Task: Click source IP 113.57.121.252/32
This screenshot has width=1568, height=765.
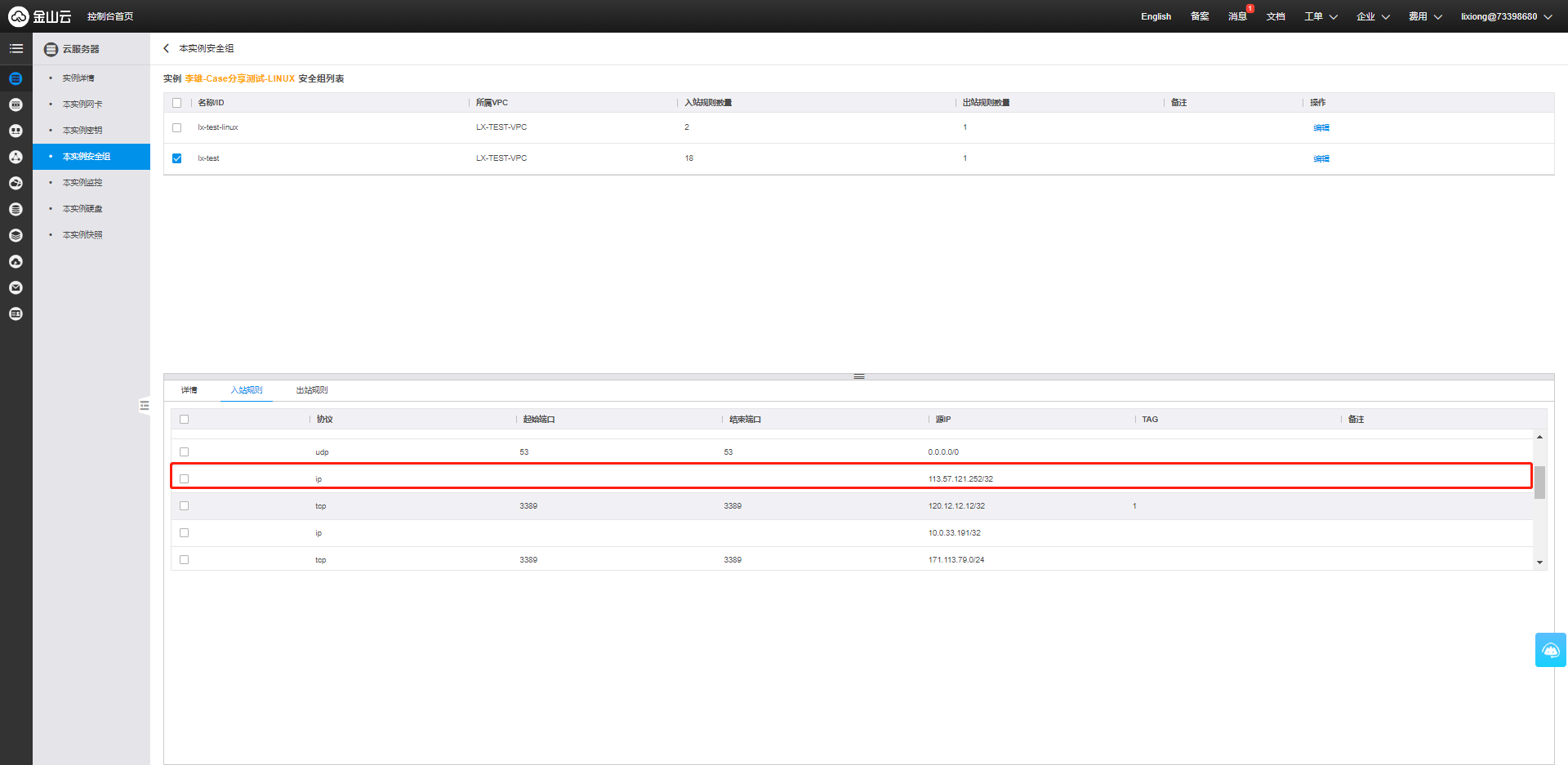Action: pyautogui.click(x=960, y=479)
